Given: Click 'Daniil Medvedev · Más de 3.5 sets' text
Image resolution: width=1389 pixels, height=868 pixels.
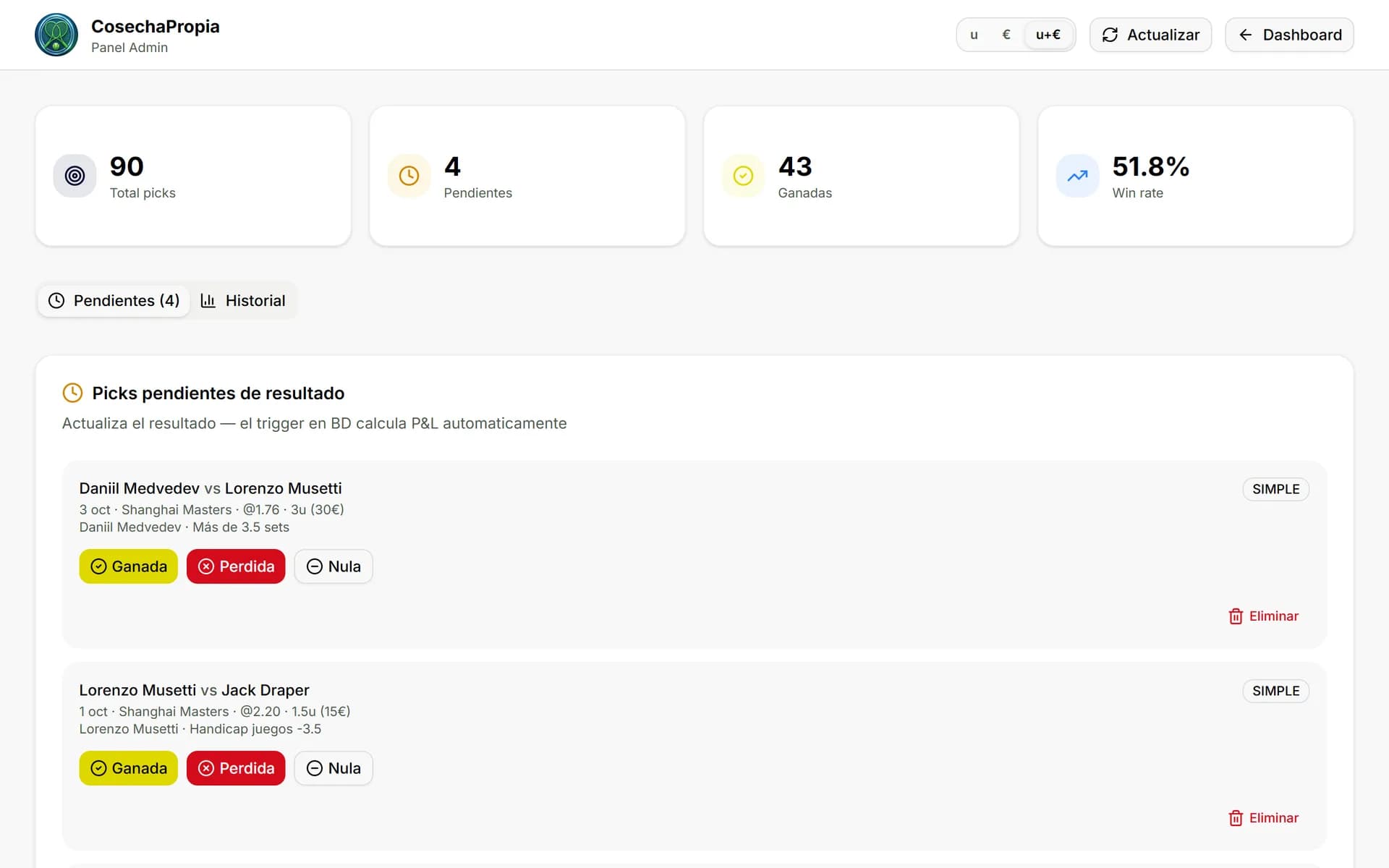Looking at the screenshot, I should click(184, 527).
